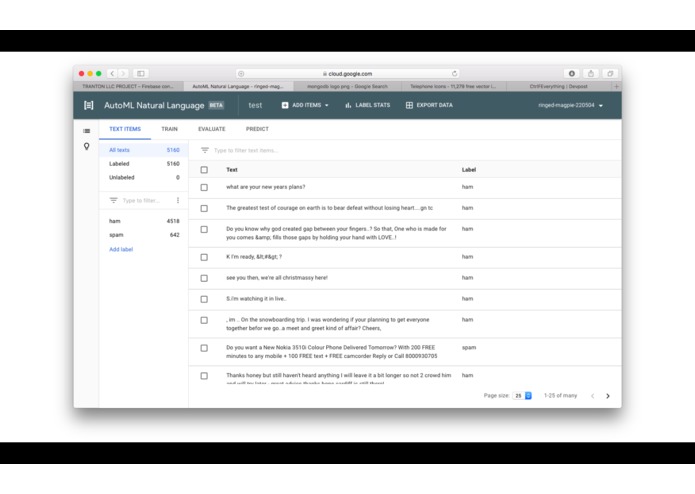695x494 pixels.
Task: Check the 'K I'm ready' row
Action: [x=204, y=257]
